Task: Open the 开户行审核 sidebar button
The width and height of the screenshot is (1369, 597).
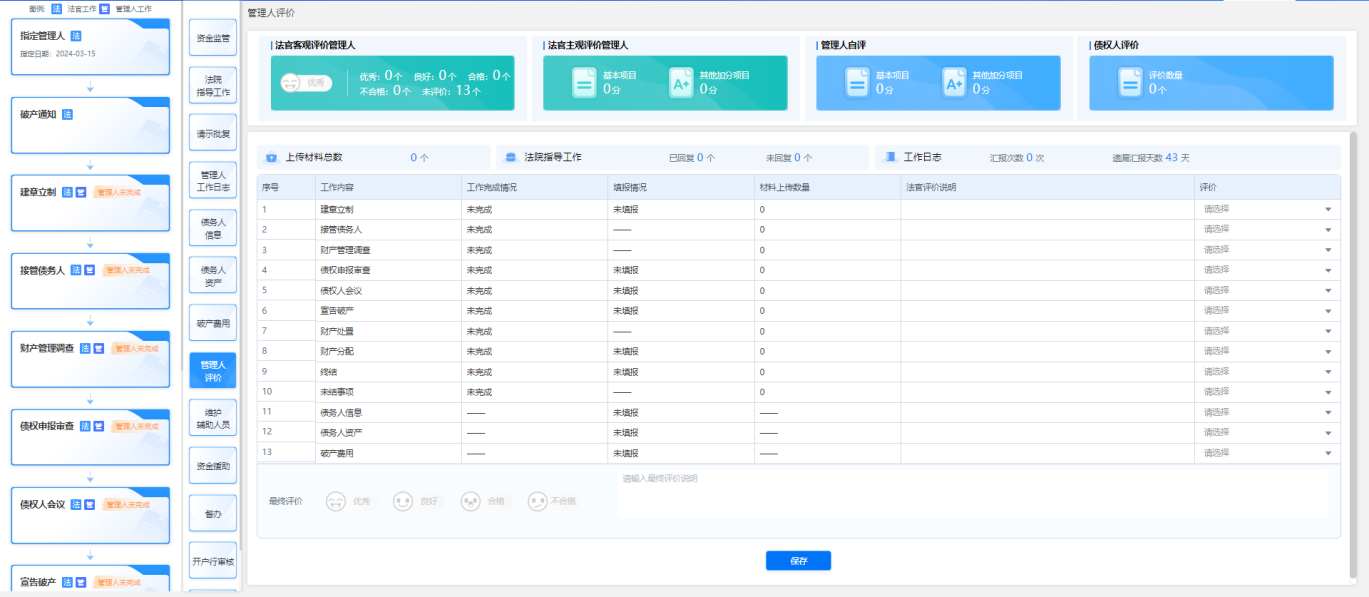Action: point(212,561)
